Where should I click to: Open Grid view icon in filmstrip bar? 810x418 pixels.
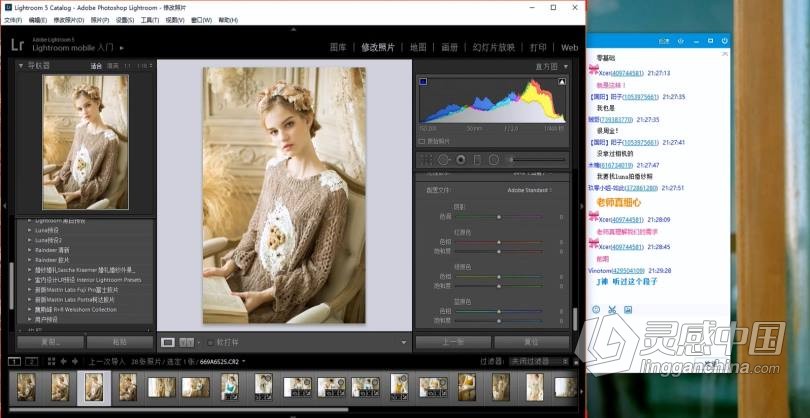coord(51,361)
